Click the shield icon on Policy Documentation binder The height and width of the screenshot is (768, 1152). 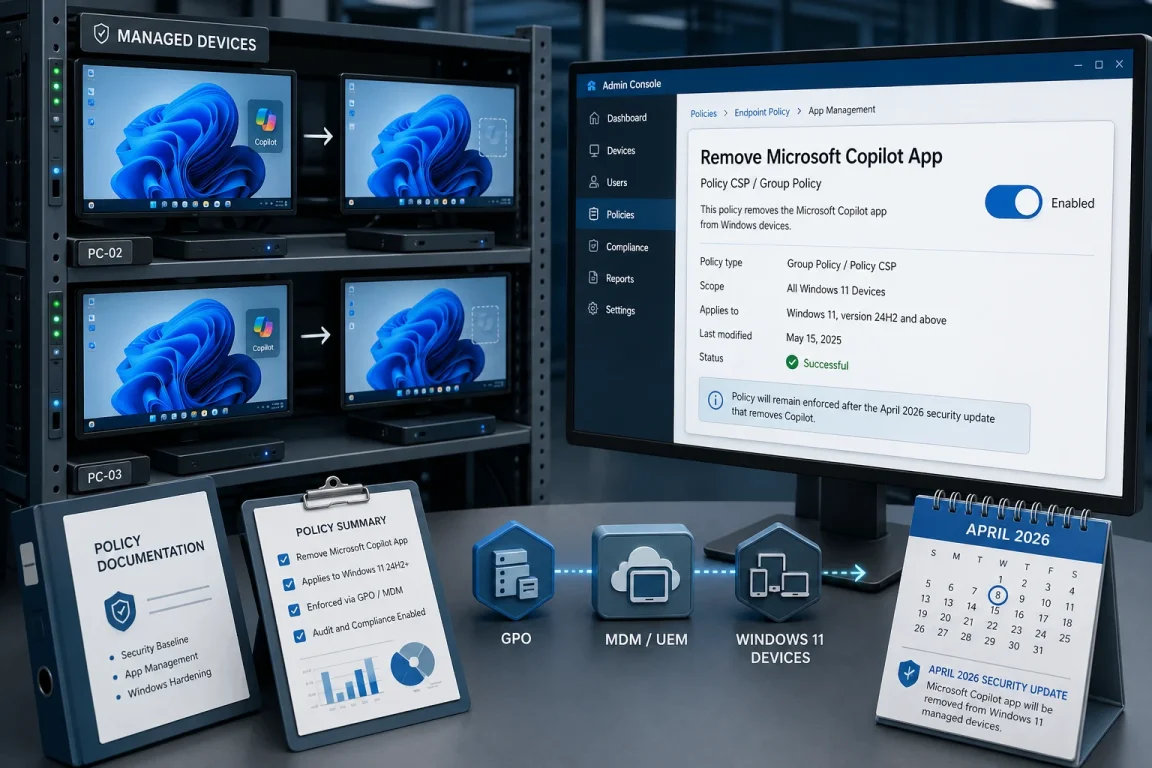[x=120, y=611]
